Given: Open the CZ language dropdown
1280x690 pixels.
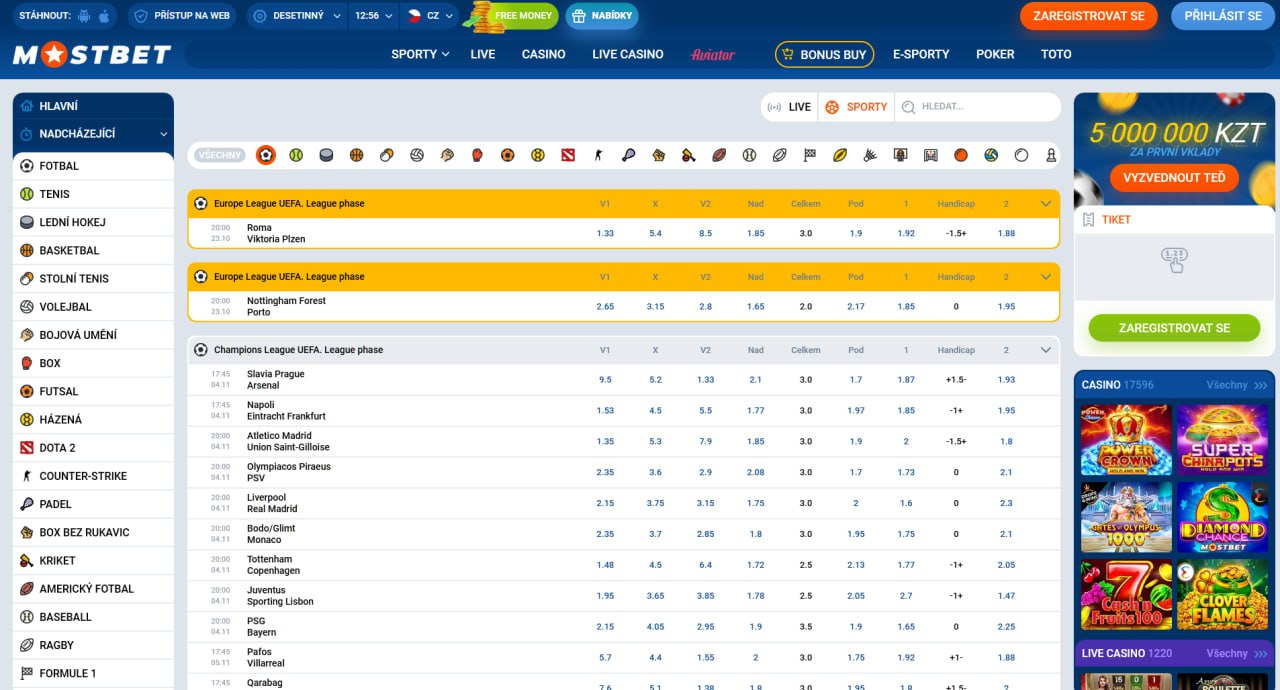Looking at the screenshot, I should pyautogui.click(x=430, y=16).
